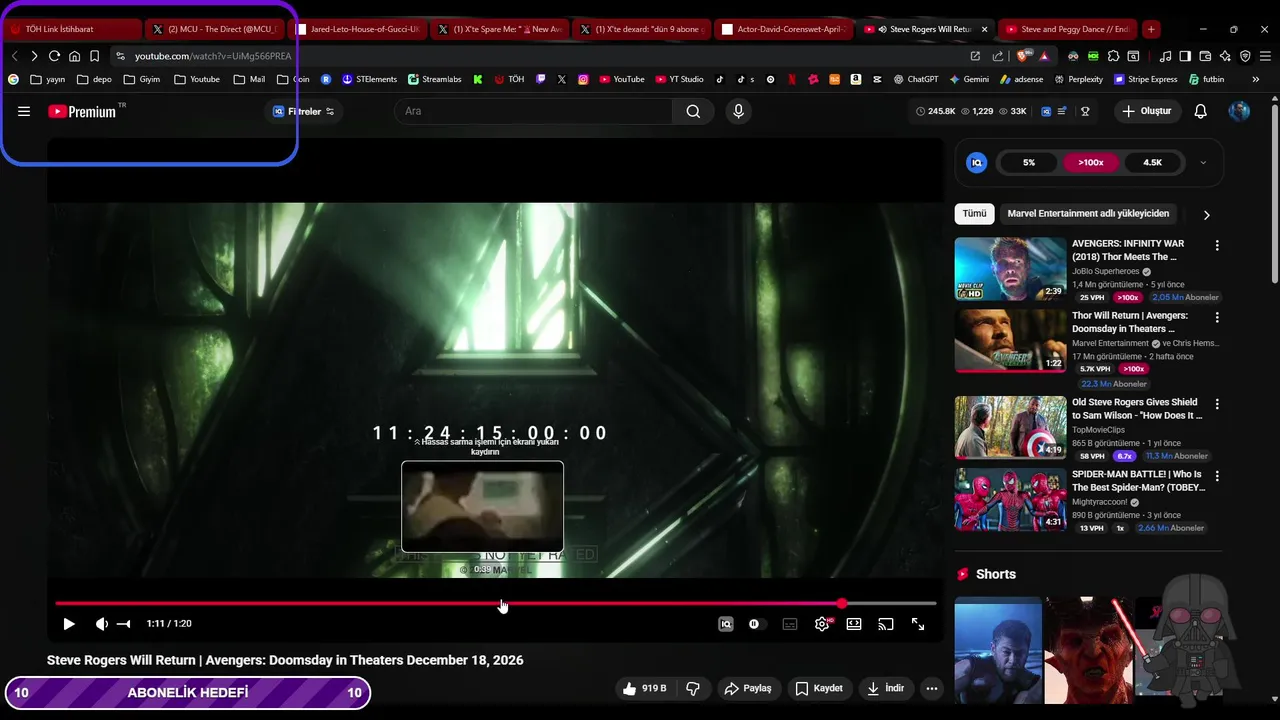Click the >100x vidIQ pill
Image resolution: width=1280 pixels, height=720 pixels.
1090,162
